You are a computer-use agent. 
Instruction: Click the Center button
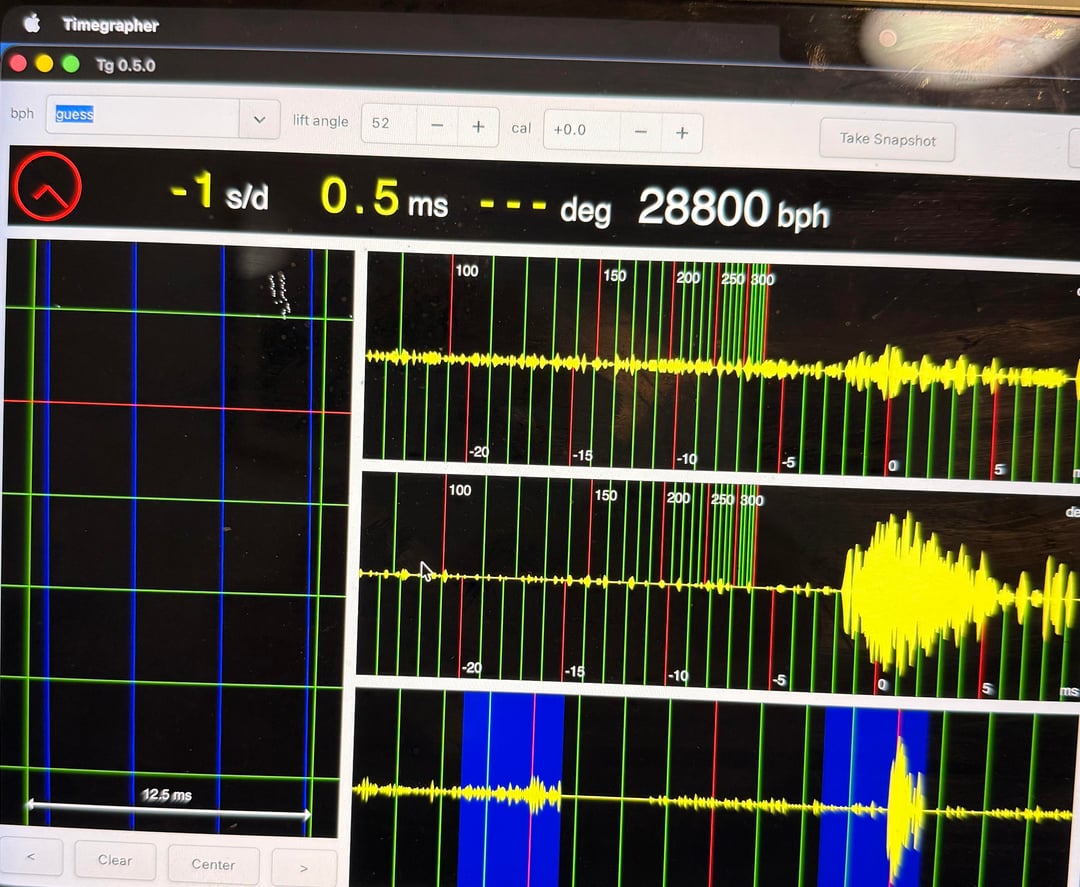214,864
